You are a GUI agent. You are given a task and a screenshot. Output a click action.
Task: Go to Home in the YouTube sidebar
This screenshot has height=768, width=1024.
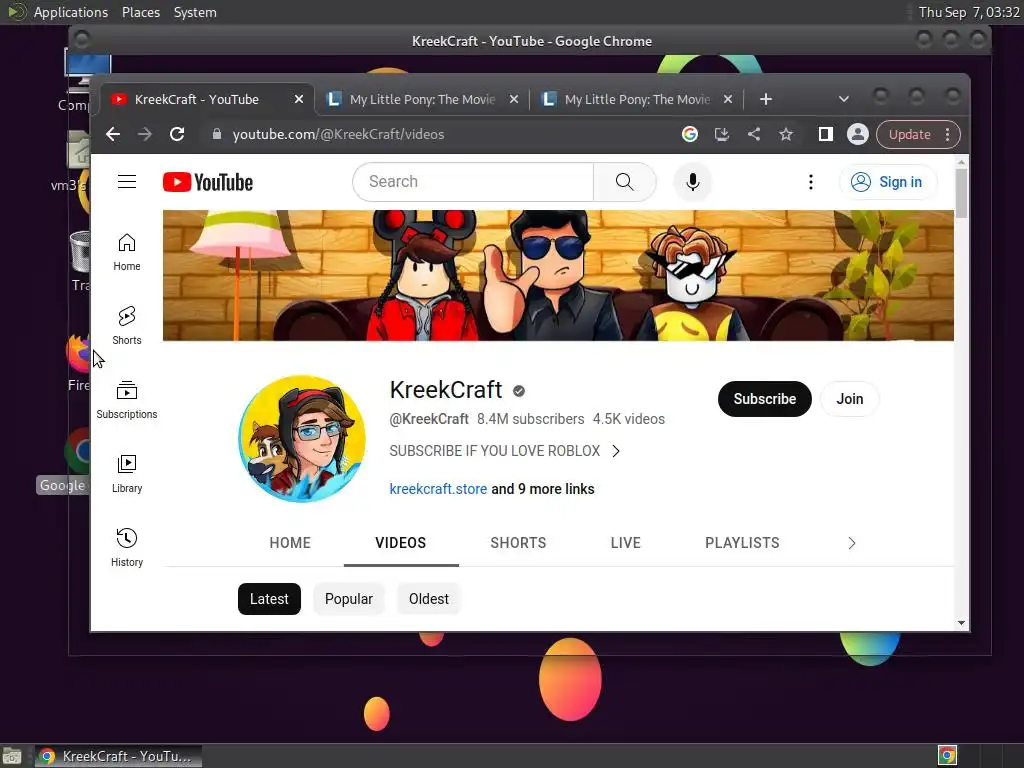127,252
